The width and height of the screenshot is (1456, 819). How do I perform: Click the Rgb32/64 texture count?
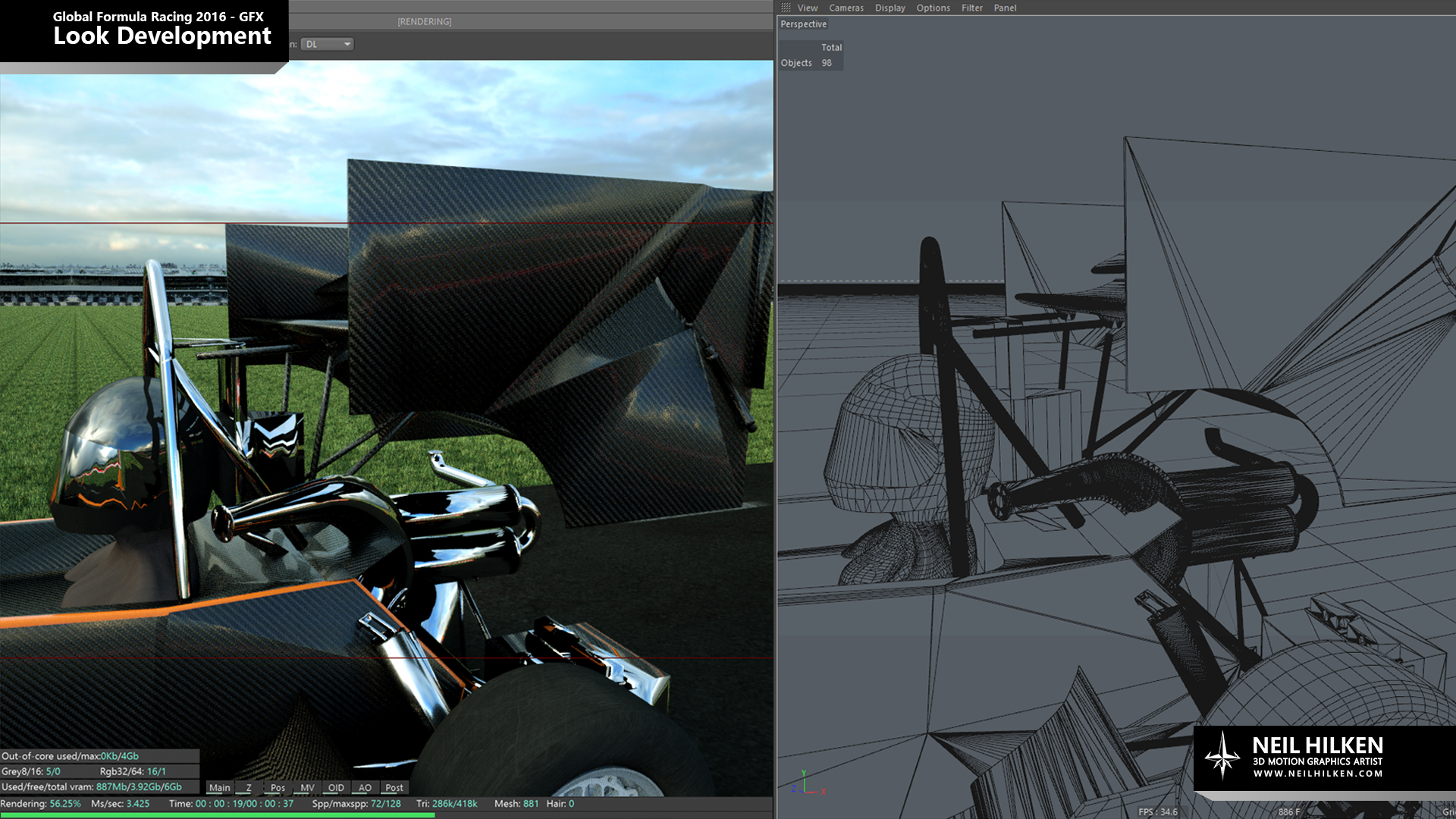coord(133,771)
